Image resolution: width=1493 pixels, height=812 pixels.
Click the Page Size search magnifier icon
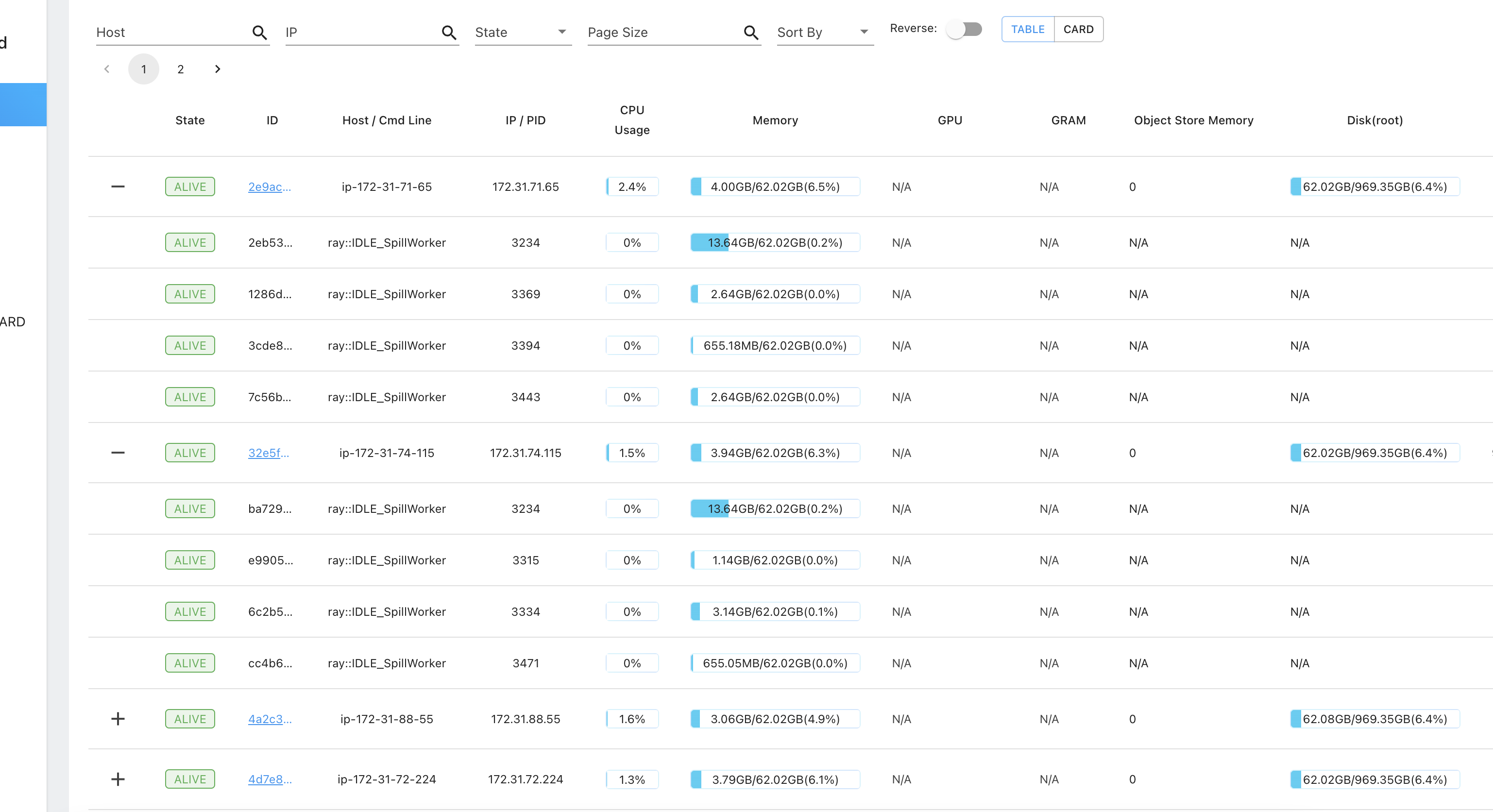pyautogui.click(x=750, y=33)
